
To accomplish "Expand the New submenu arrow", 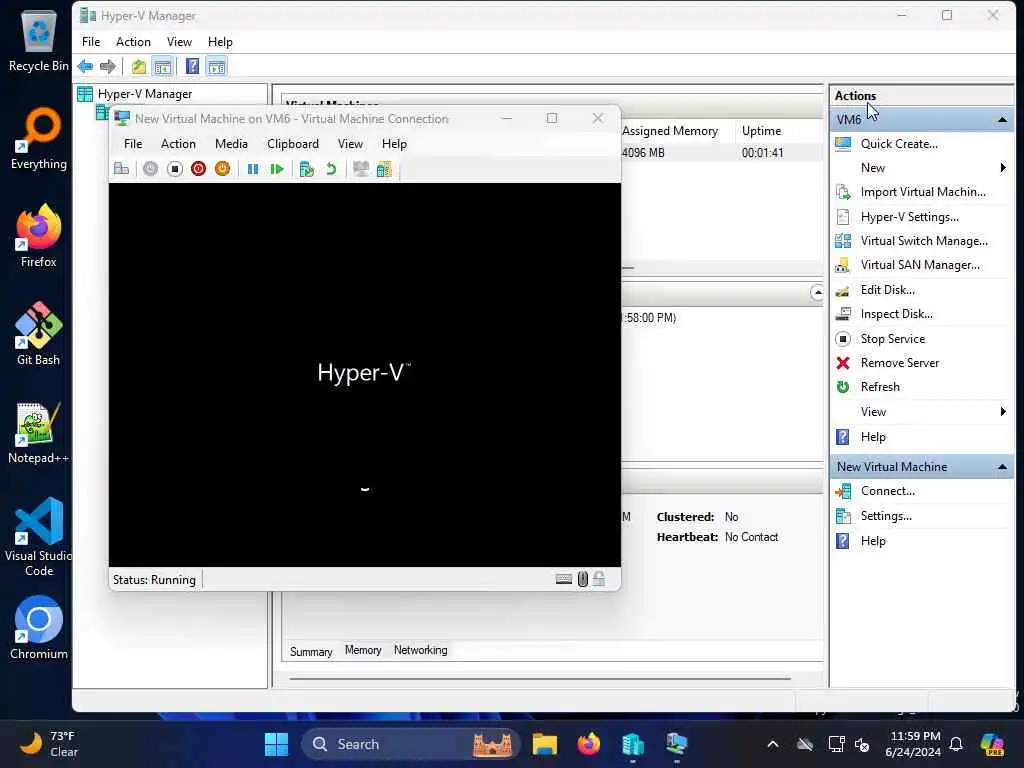I will 1003,168.
